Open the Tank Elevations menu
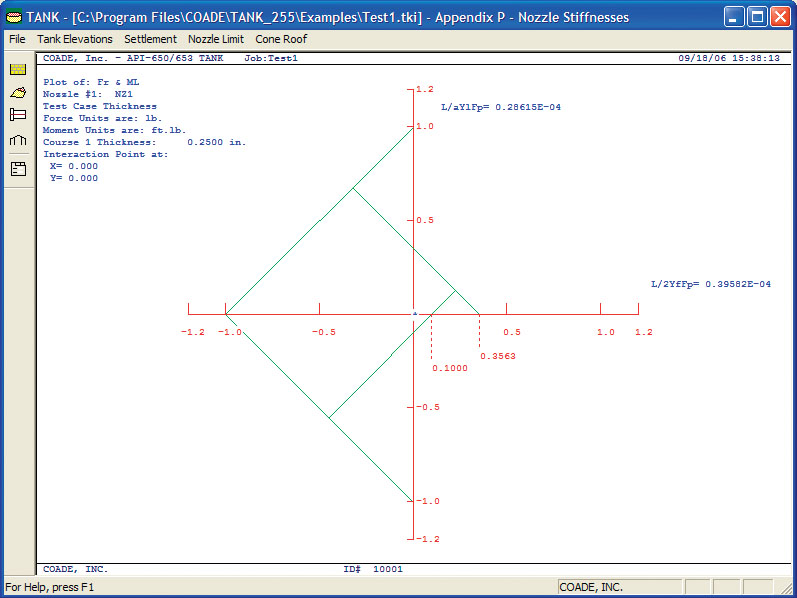The image size is (797, 598). 75,39
